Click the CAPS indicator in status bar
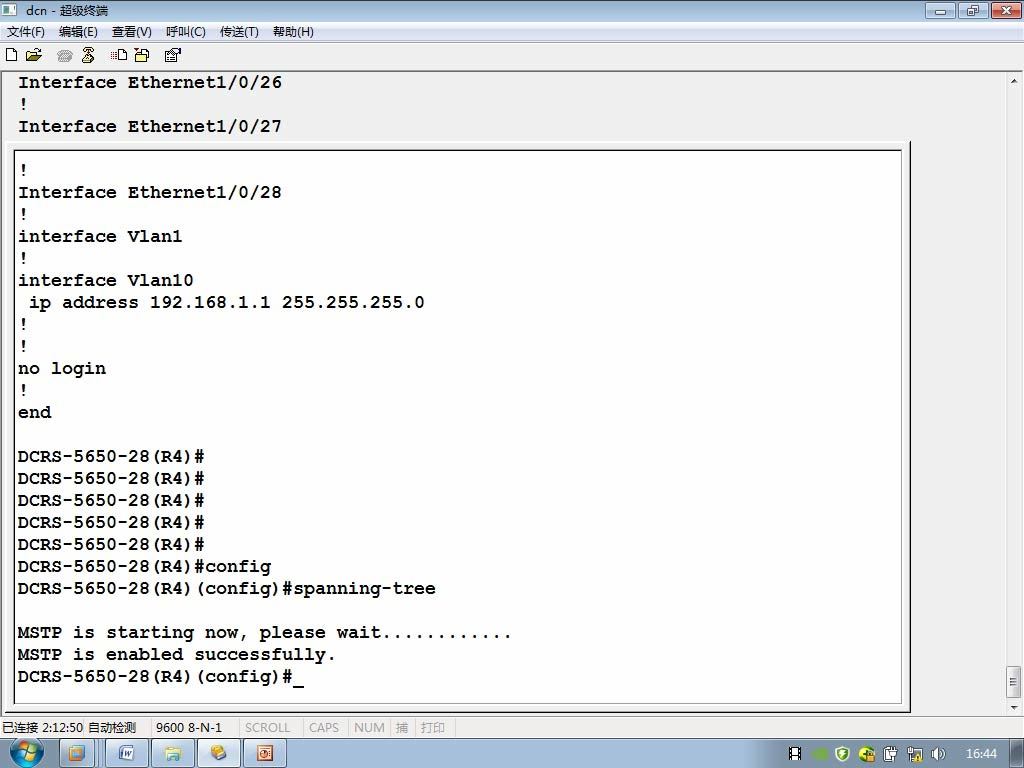This screenshot has height=768, width=1024. click(324, 728)
